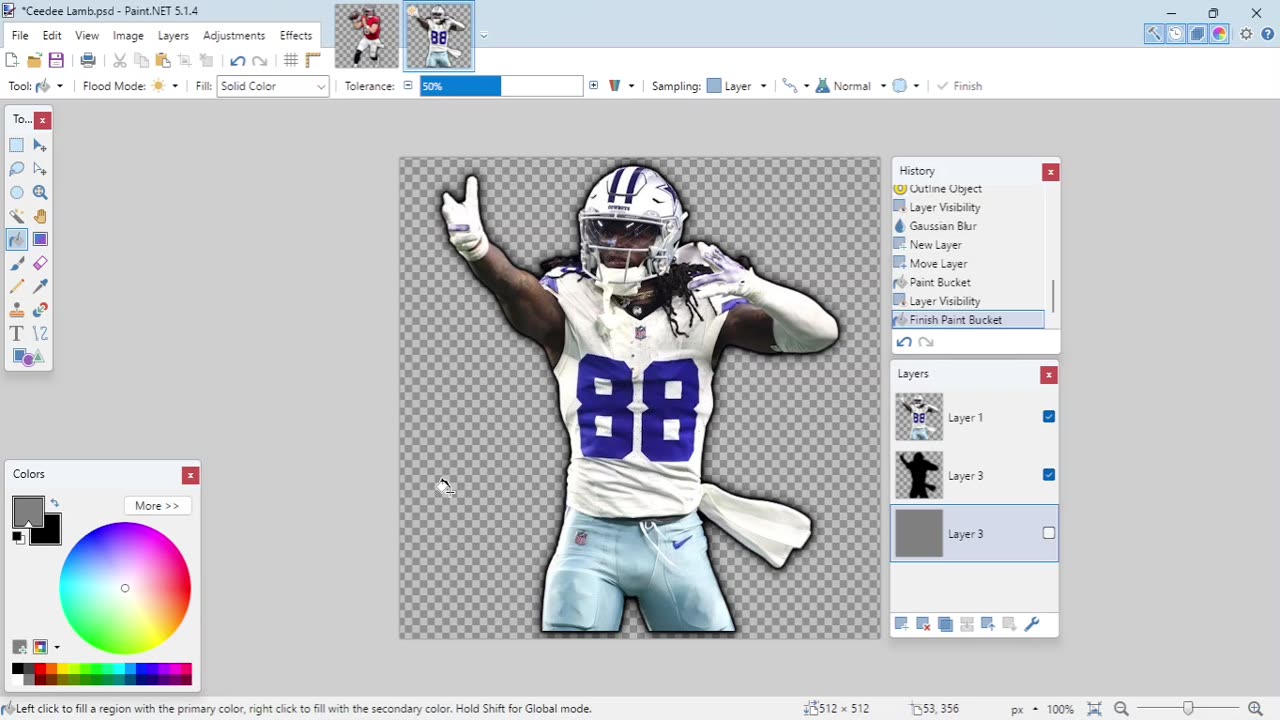This screenshot has height=720, width=1280.
Task: Open the Tool chooser dropdown
Action: [49, 86]
